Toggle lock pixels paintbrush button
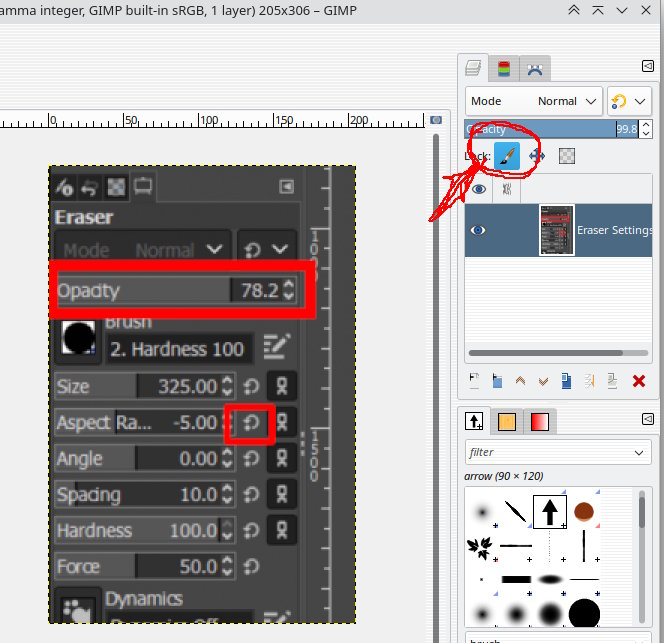This screenshot has width=664, height=643. click(x=507, y=156)
